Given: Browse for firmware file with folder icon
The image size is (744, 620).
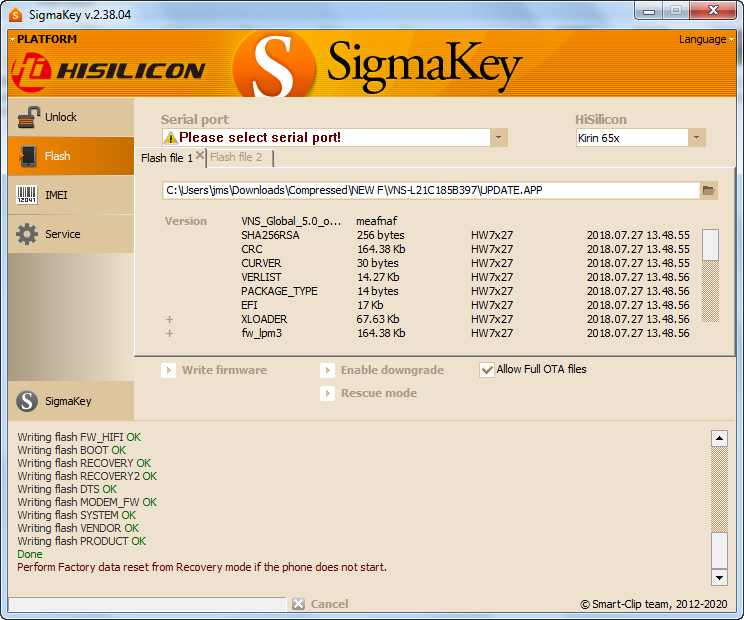Looking at the screenshot, I should coord(708,190).
